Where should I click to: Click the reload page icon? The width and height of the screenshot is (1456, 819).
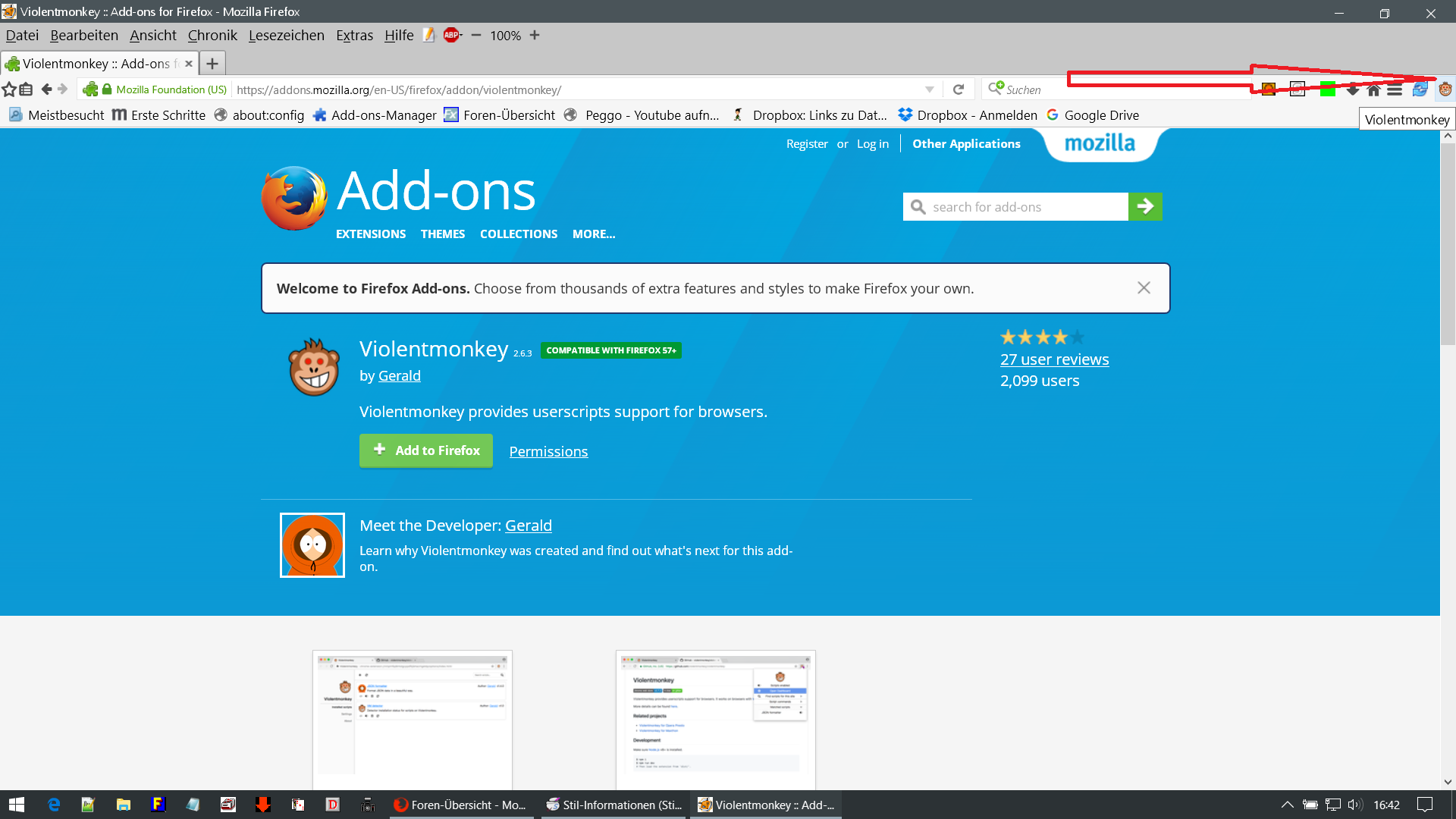[x=959, y=89]
